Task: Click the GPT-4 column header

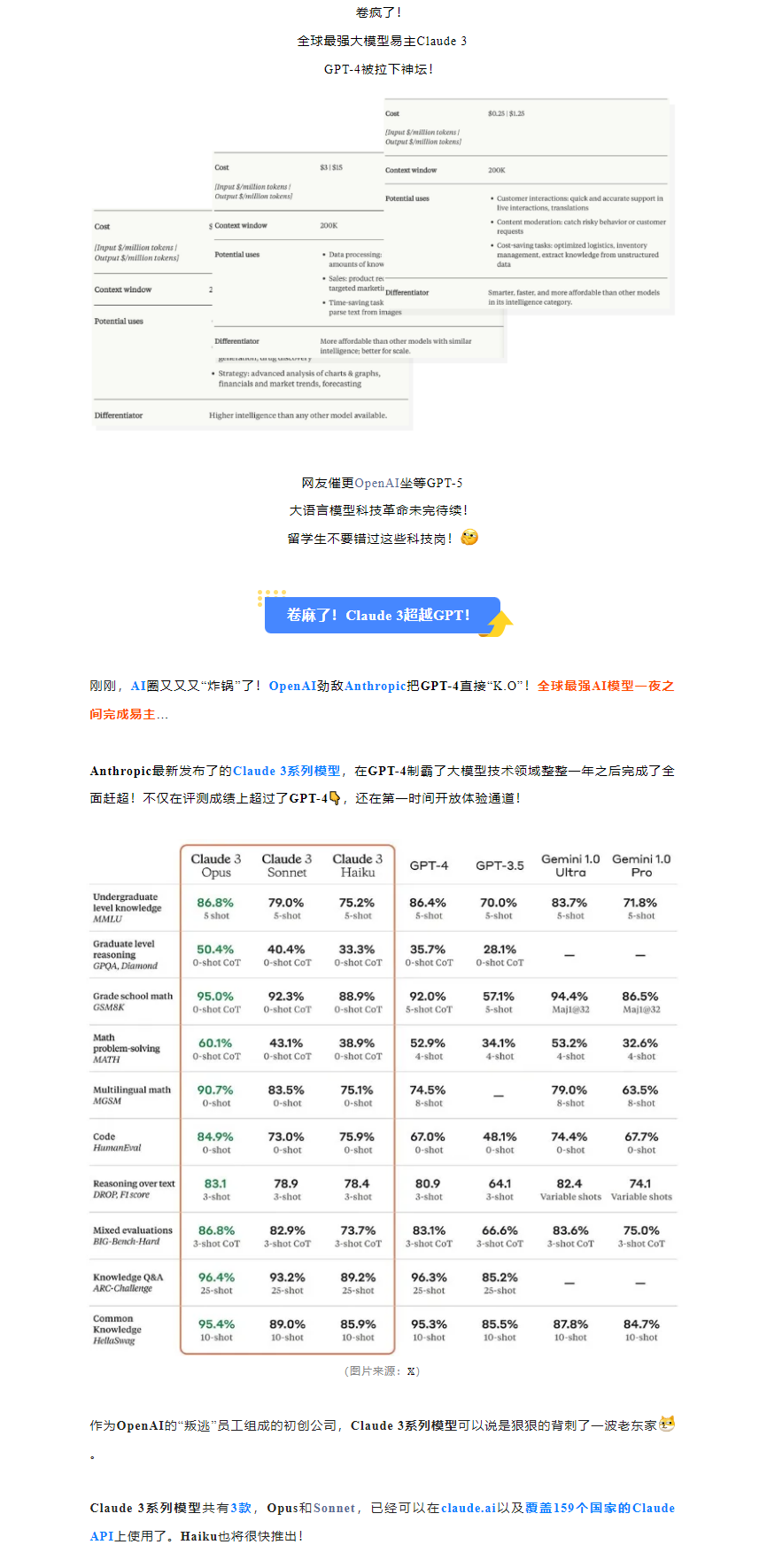Action: point(429,866)
